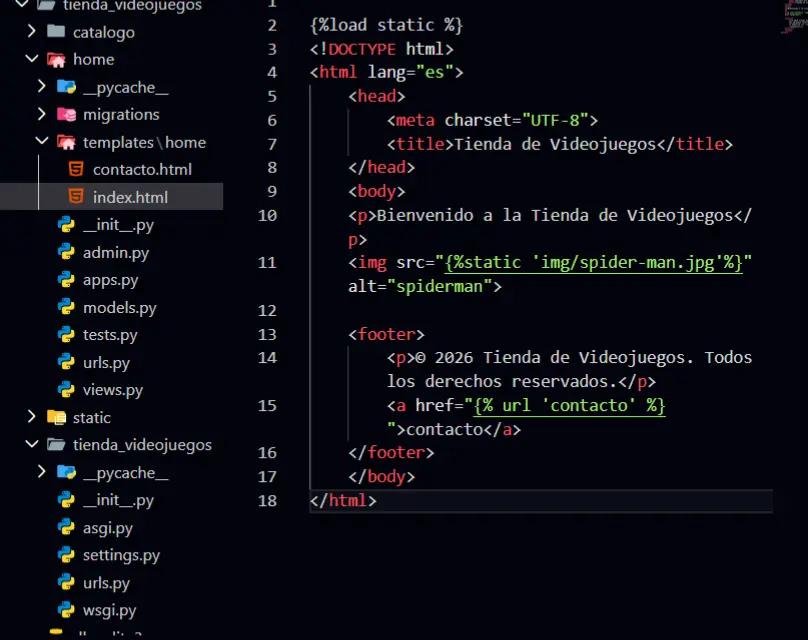Open apps.py from the explorer
808x640 pixels.
pyautogui.click(x=110, y=280)
